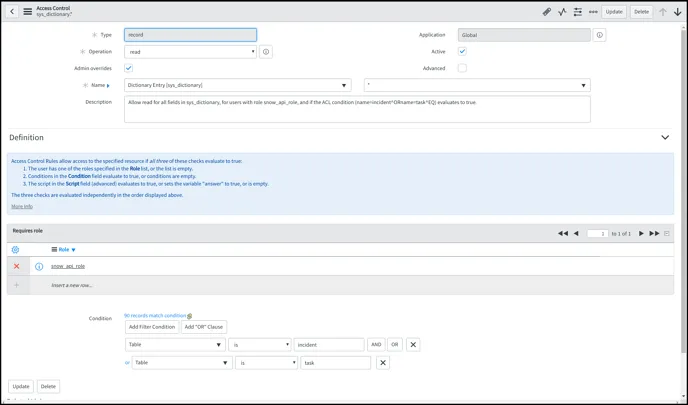Open the snow_api_role link
688x405 pixels.
pyautogui.click(x=68, y=266)
